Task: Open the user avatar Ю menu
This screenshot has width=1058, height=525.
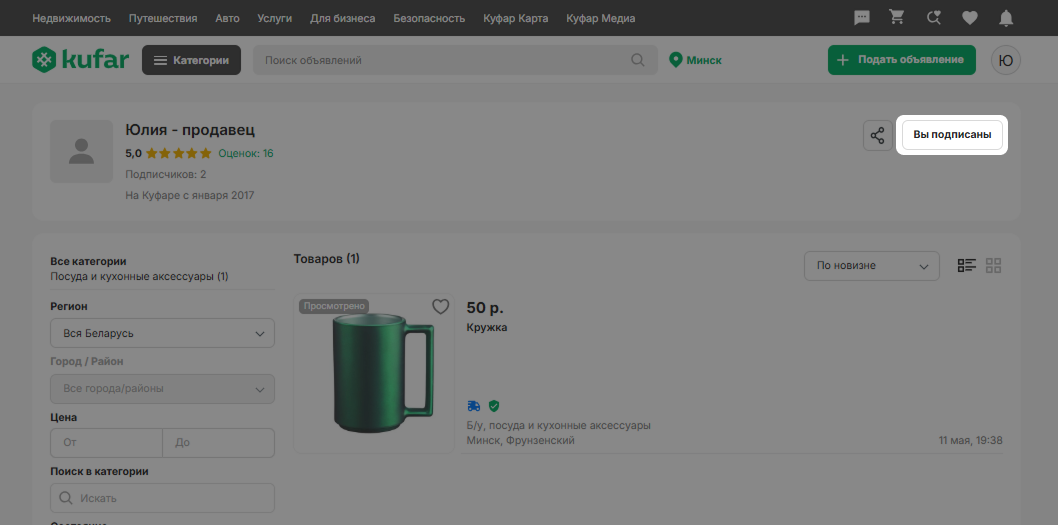Action: tap(1005, 60)
